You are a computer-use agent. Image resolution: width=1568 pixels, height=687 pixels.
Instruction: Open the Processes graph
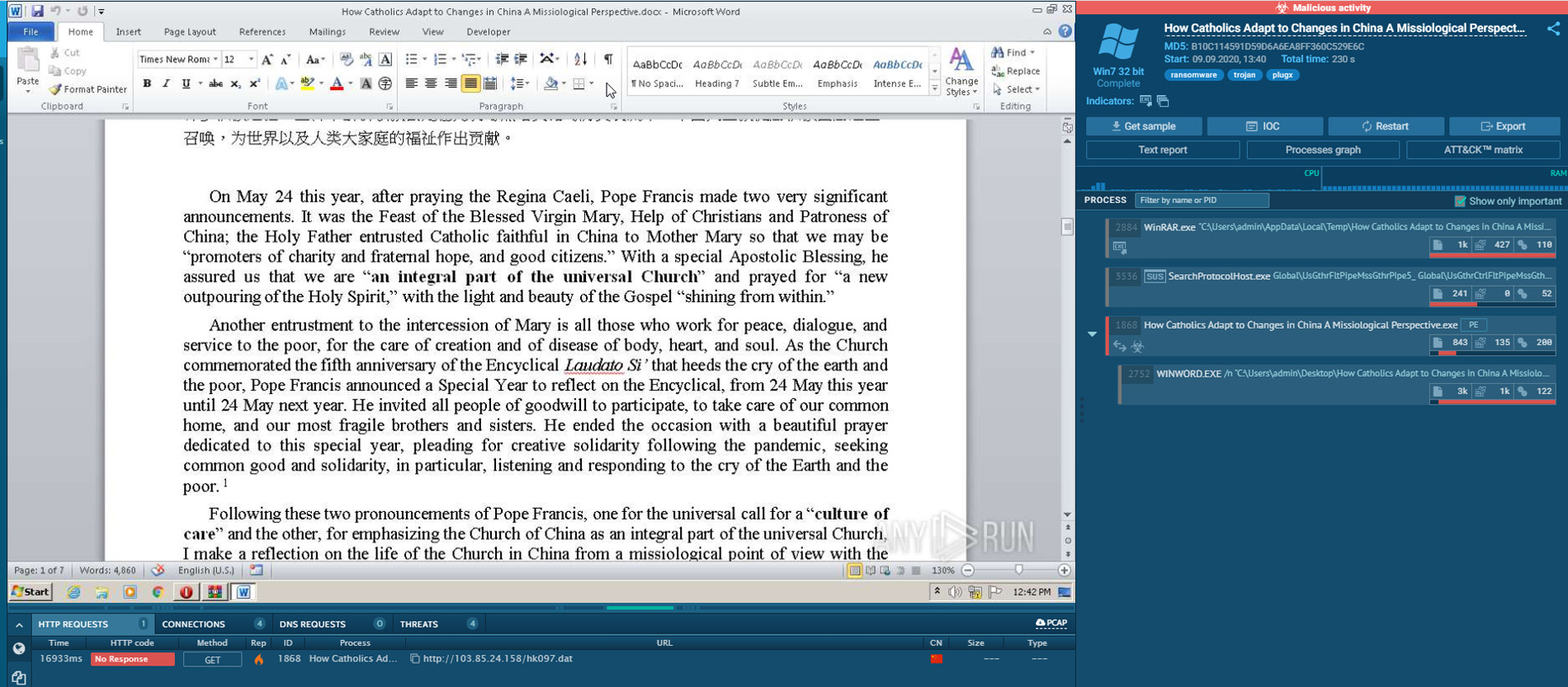point(1323,150)
